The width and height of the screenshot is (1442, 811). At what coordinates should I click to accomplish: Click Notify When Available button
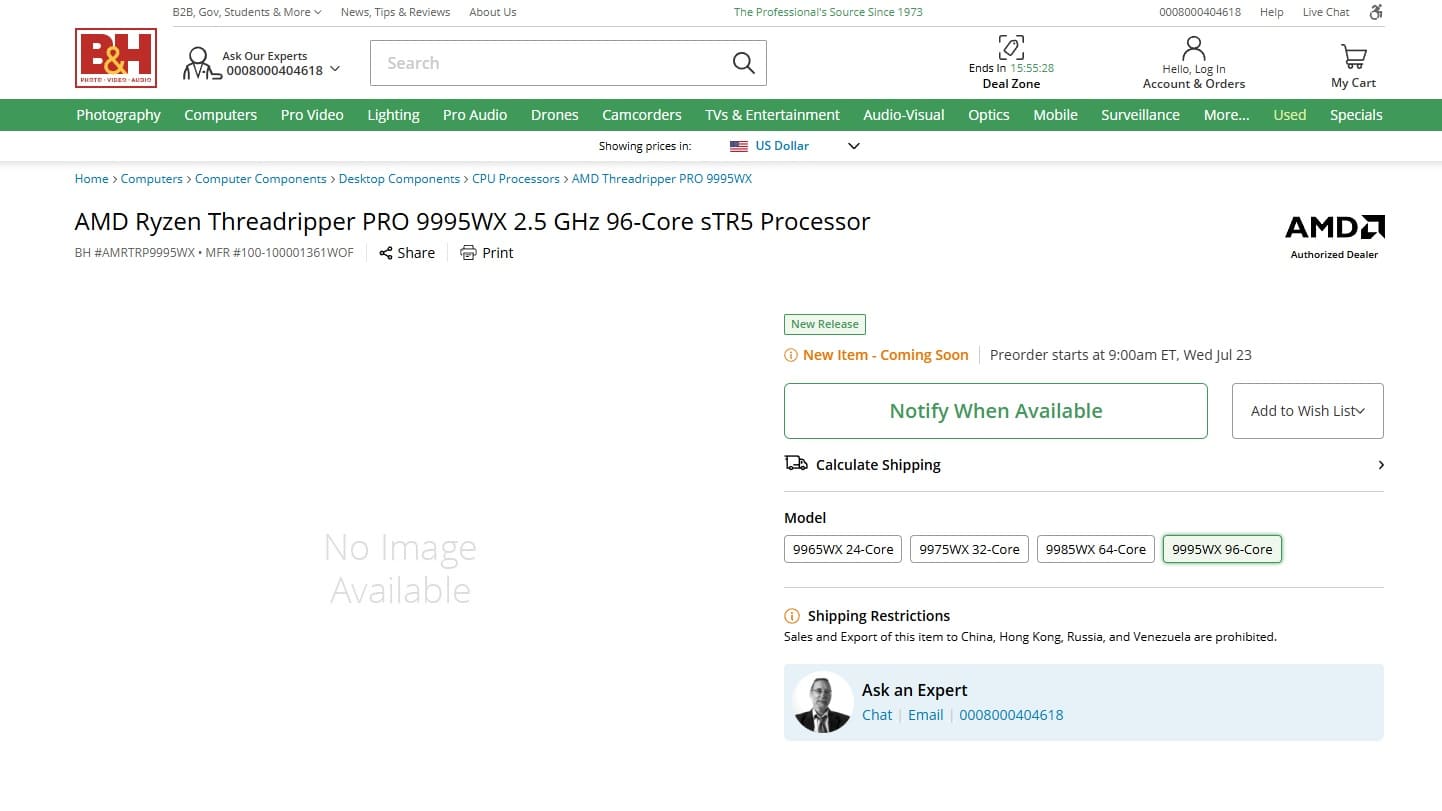pyautogui.click(x=995, y=411)
